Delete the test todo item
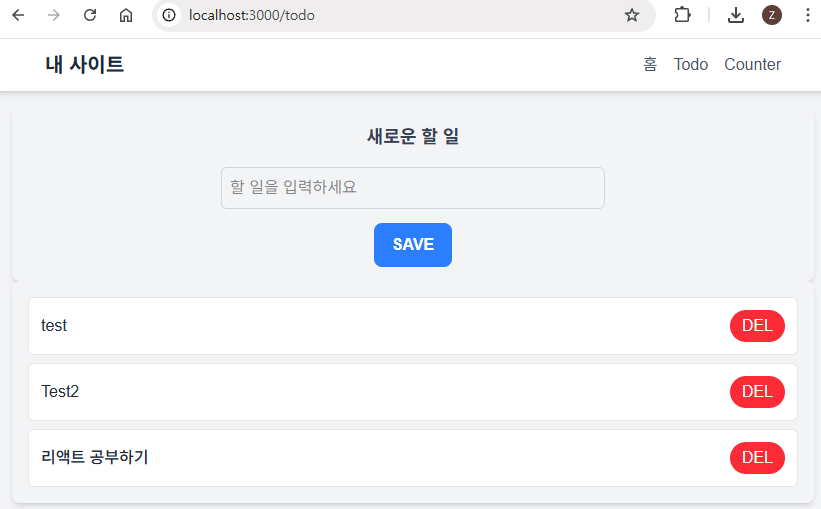This screenshot has width=821, height=509. tap(757, 326)
